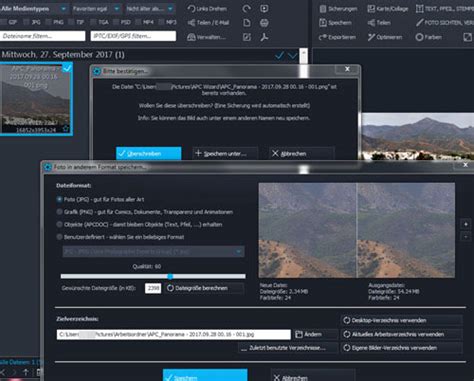The image size is (474, 381).
Task: Open the Favoriten egal dropdown
Action: point(95,9)
